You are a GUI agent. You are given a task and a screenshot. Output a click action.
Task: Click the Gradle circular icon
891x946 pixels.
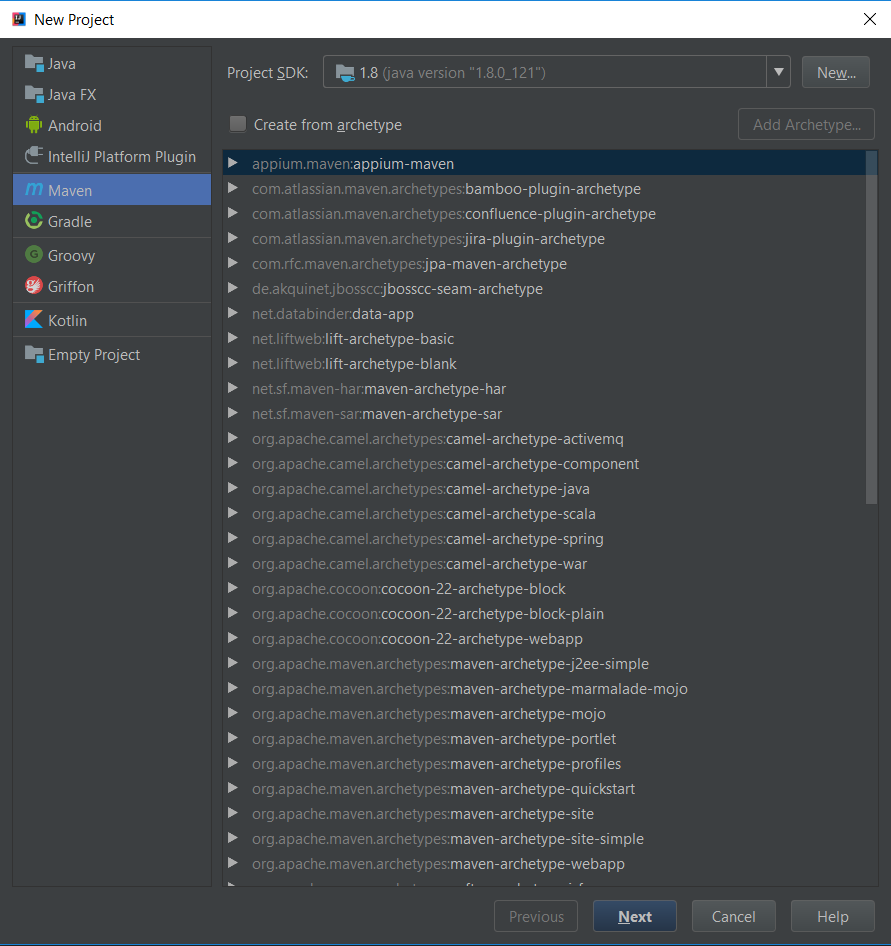pyautogui.click(x=34, y=221)
